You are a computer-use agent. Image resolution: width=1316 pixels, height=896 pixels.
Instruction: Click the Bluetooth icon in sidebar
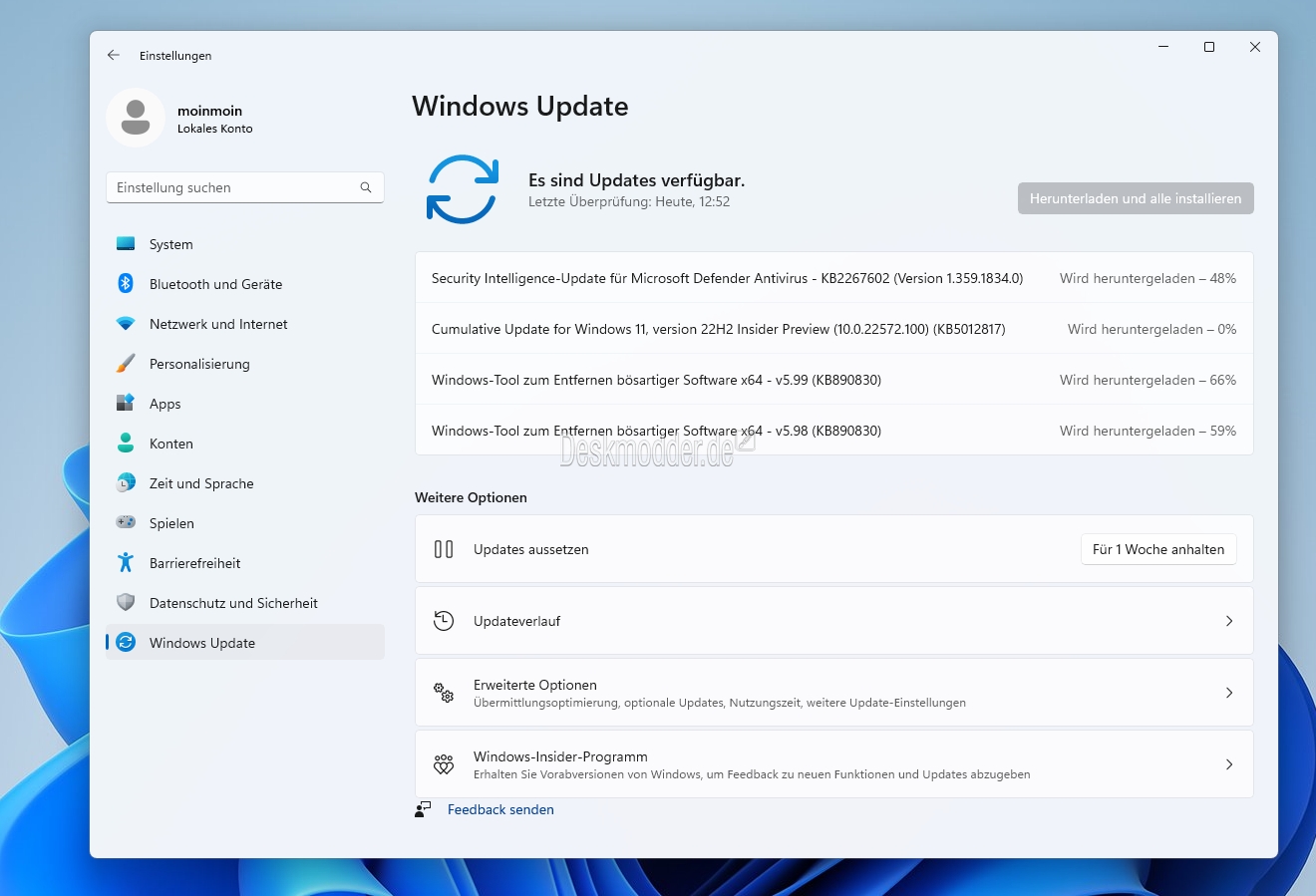point(126,284)
